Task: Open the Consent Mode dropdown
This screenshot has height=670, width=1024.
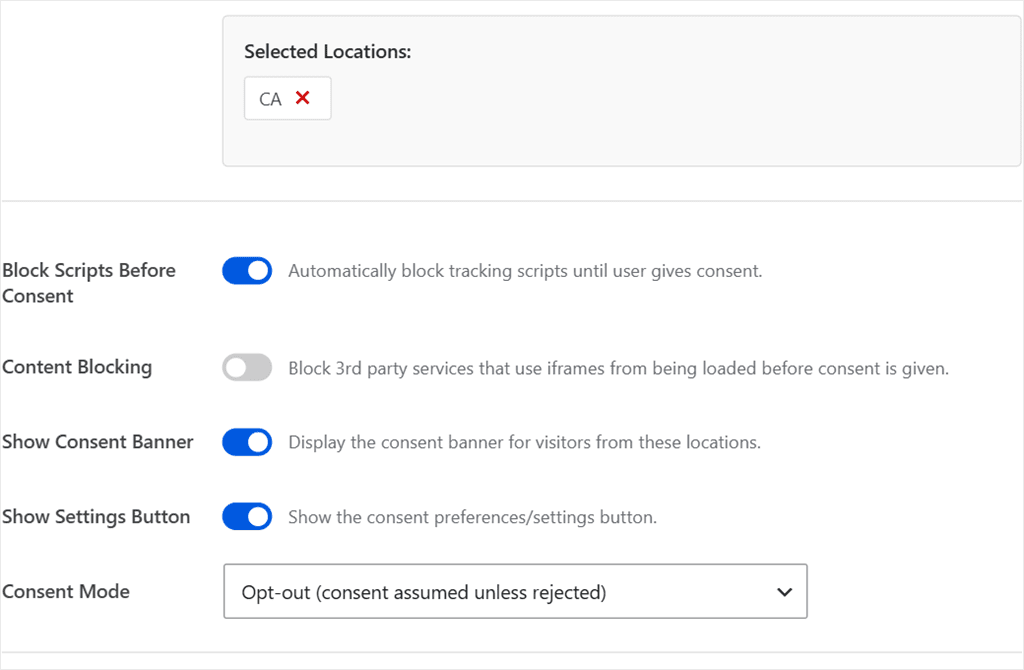Action: (515, 592)
